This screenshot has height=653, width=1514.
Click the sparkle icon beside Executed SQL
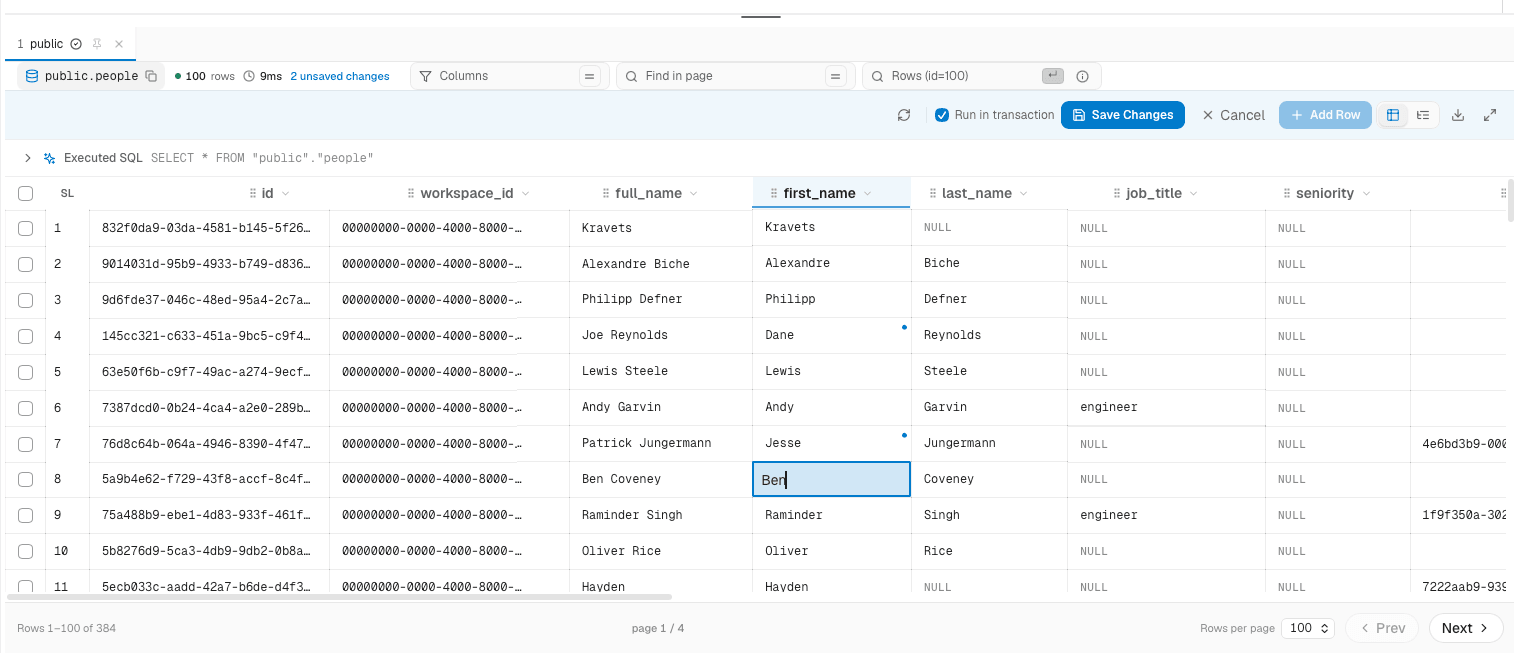point(49,158)
